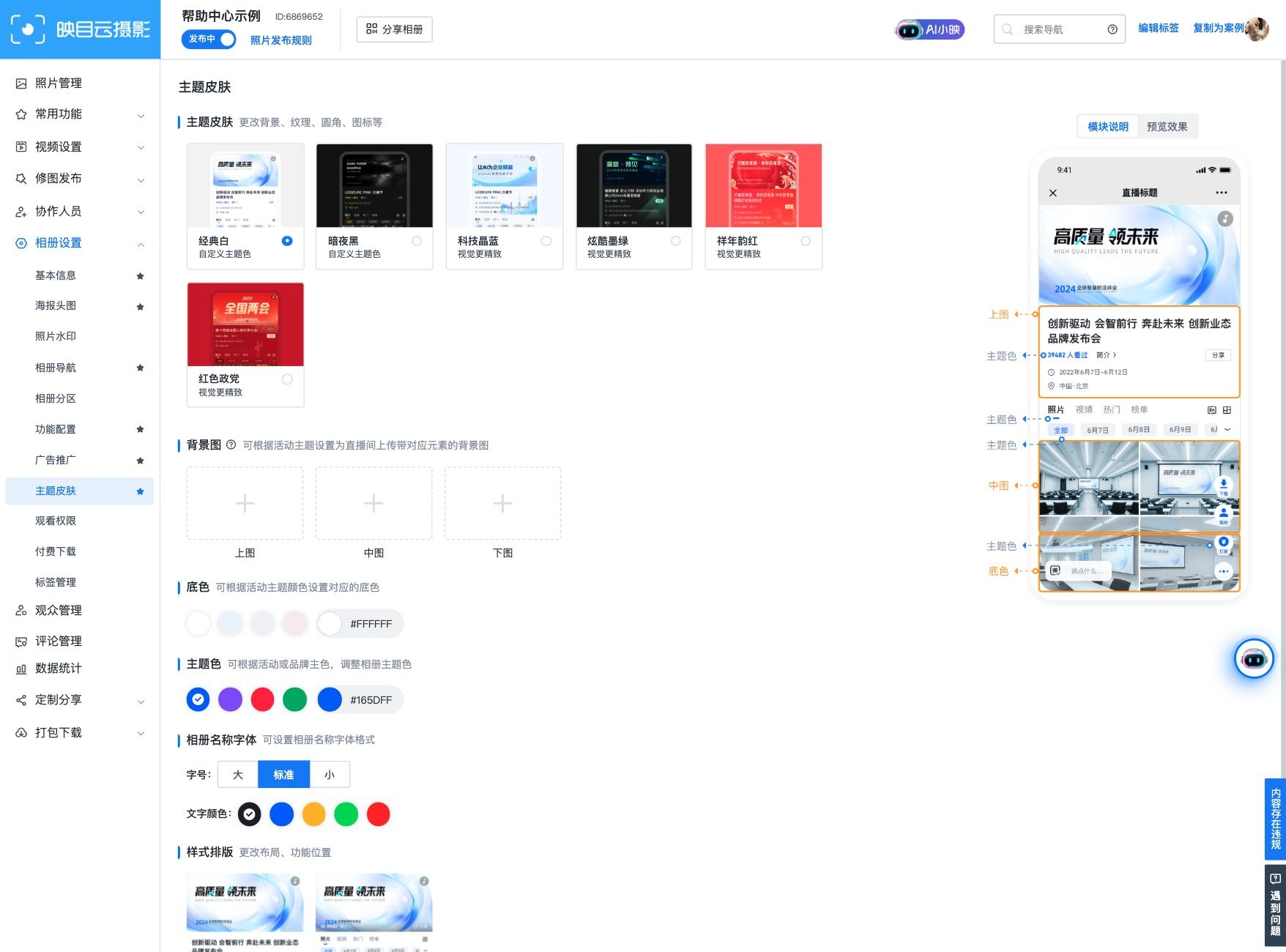This screenshot has width=1286, height=952.
Task: Expand date list chevron in phone preview
Action: click(x=1227, y=430)
